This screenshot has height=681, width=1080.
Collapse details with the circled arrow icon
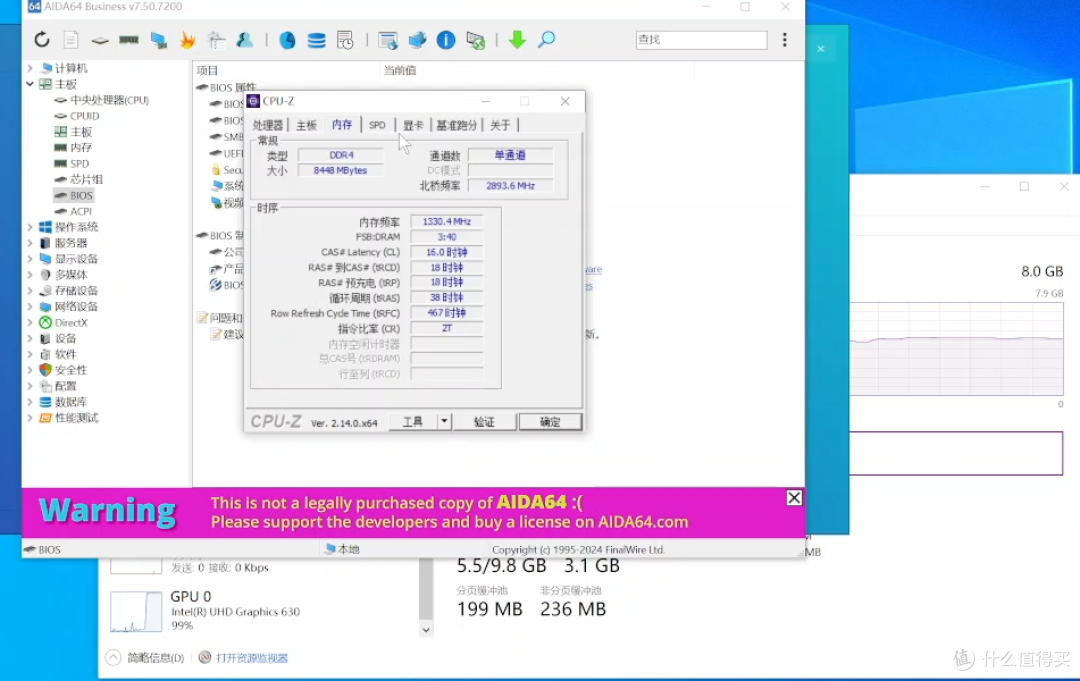point(113,658)
